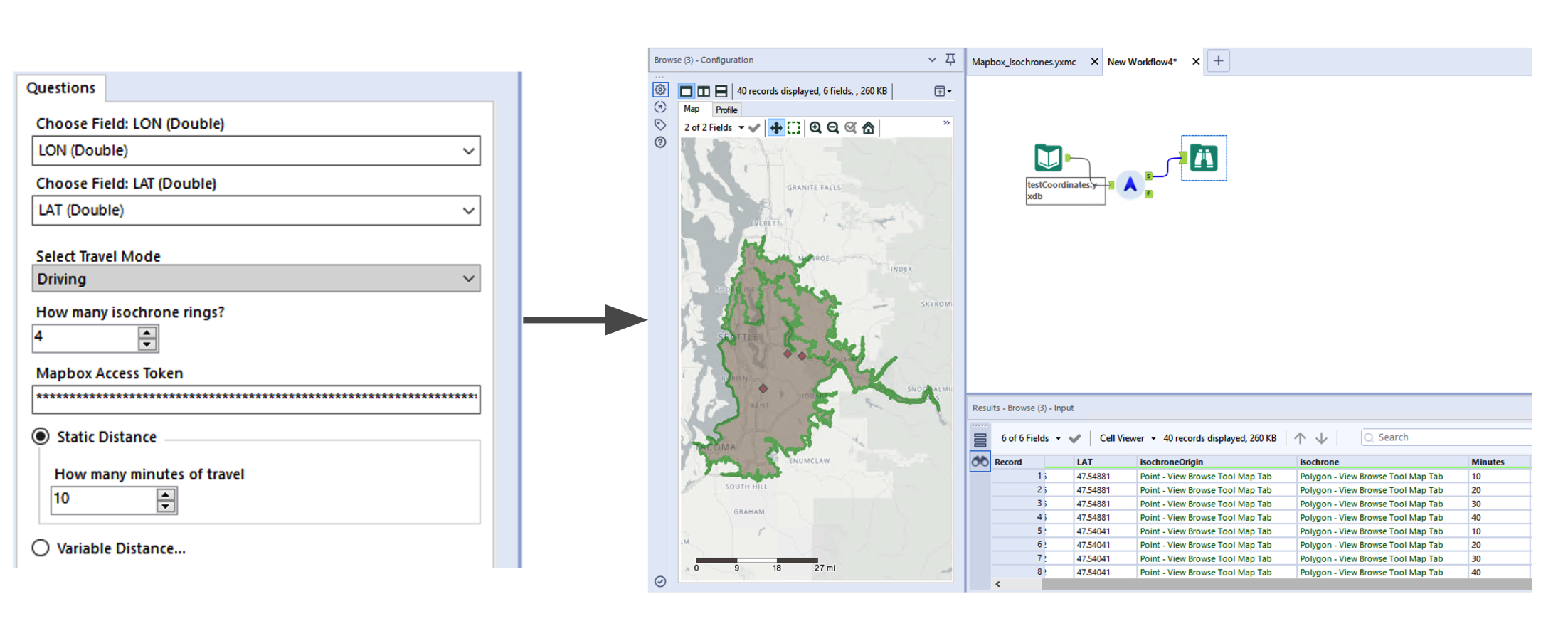The height and width of the screenshot is (626, 1568).
Task: Click the map zoom in magnifier icon
Action: tap(815, 128)
